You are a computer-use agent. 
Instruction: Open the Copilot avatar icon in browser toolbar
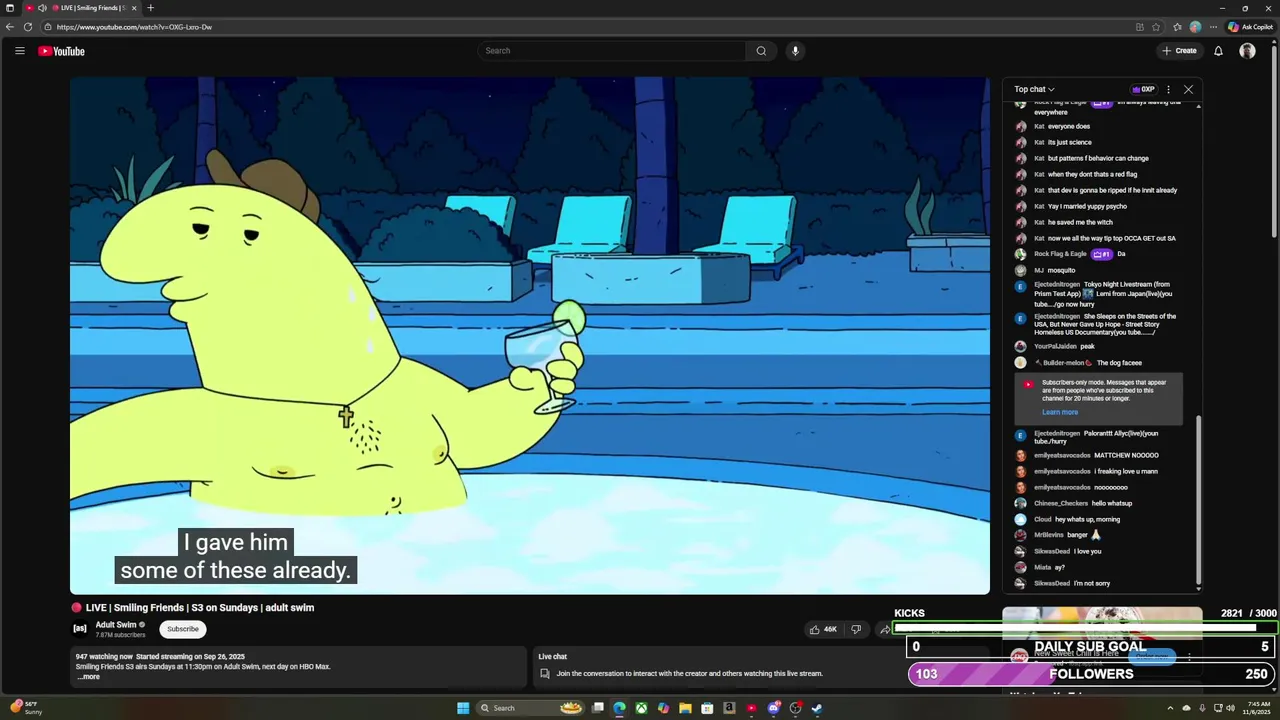[x=1195, y=27]
